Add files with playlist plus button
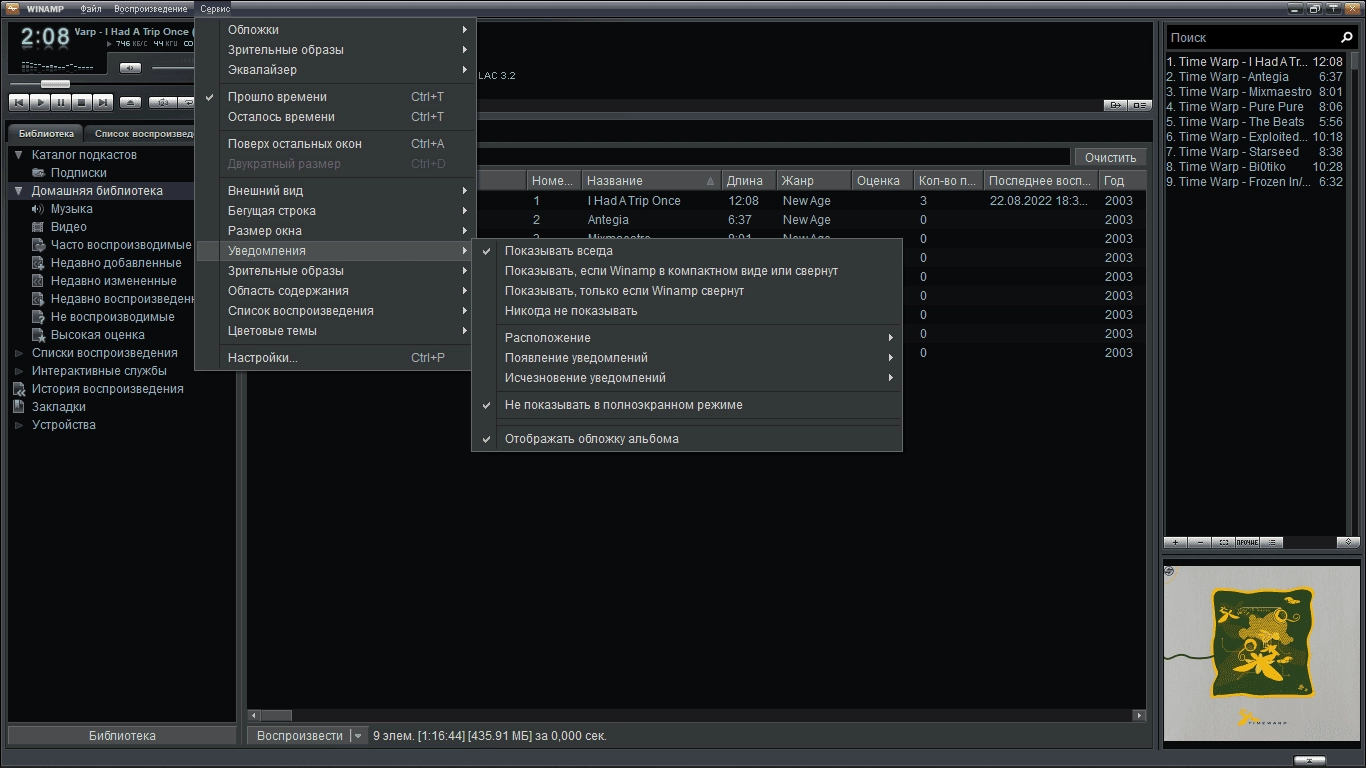The height and width of the screenshot is (768, 1366). (1176, 542)
